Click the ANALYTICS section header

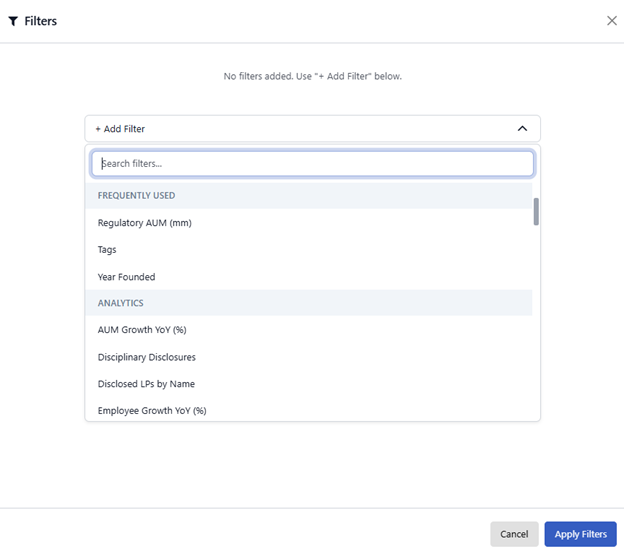(121, 303)
